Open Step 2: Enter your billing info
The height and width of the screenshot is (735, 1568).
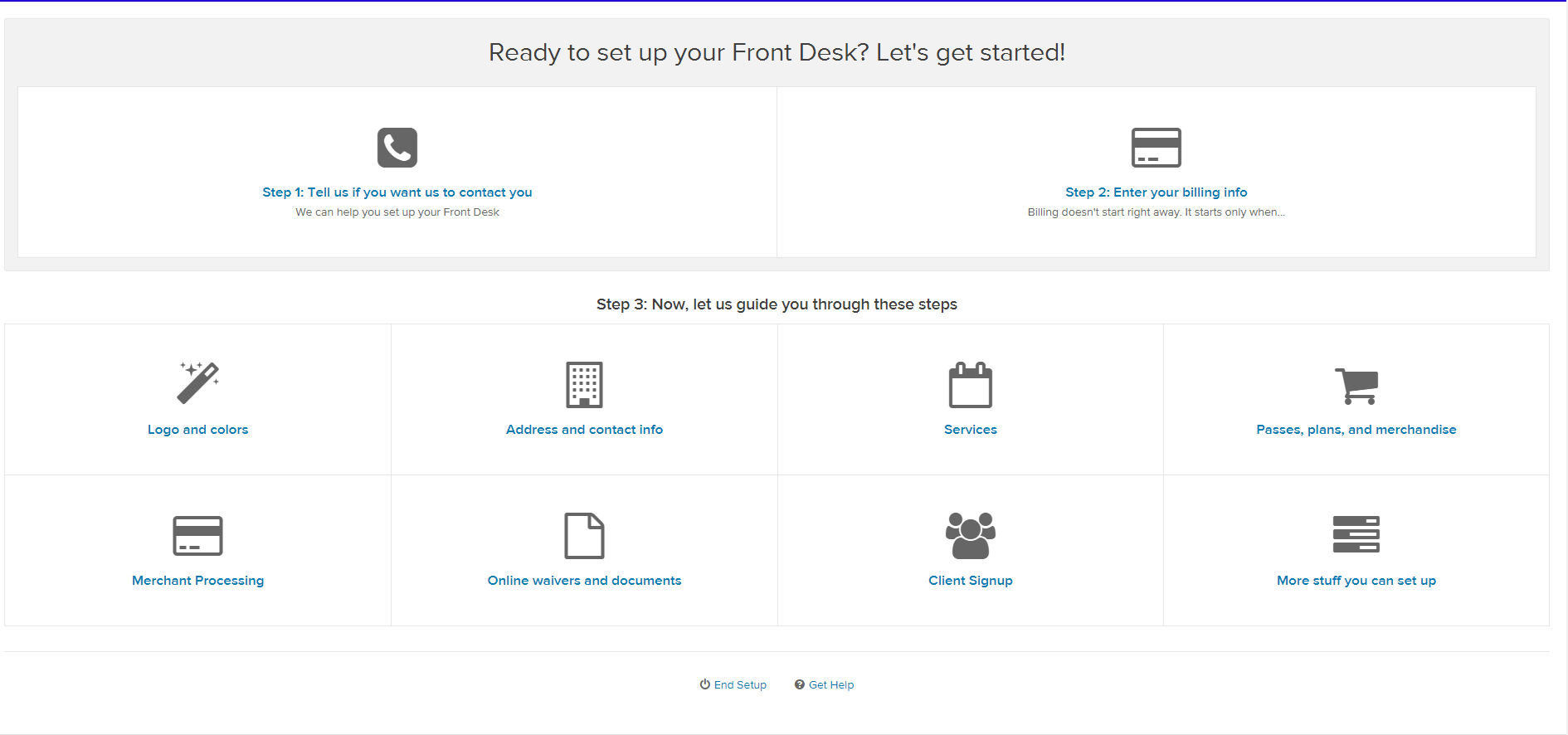(x=1157, y=192)
